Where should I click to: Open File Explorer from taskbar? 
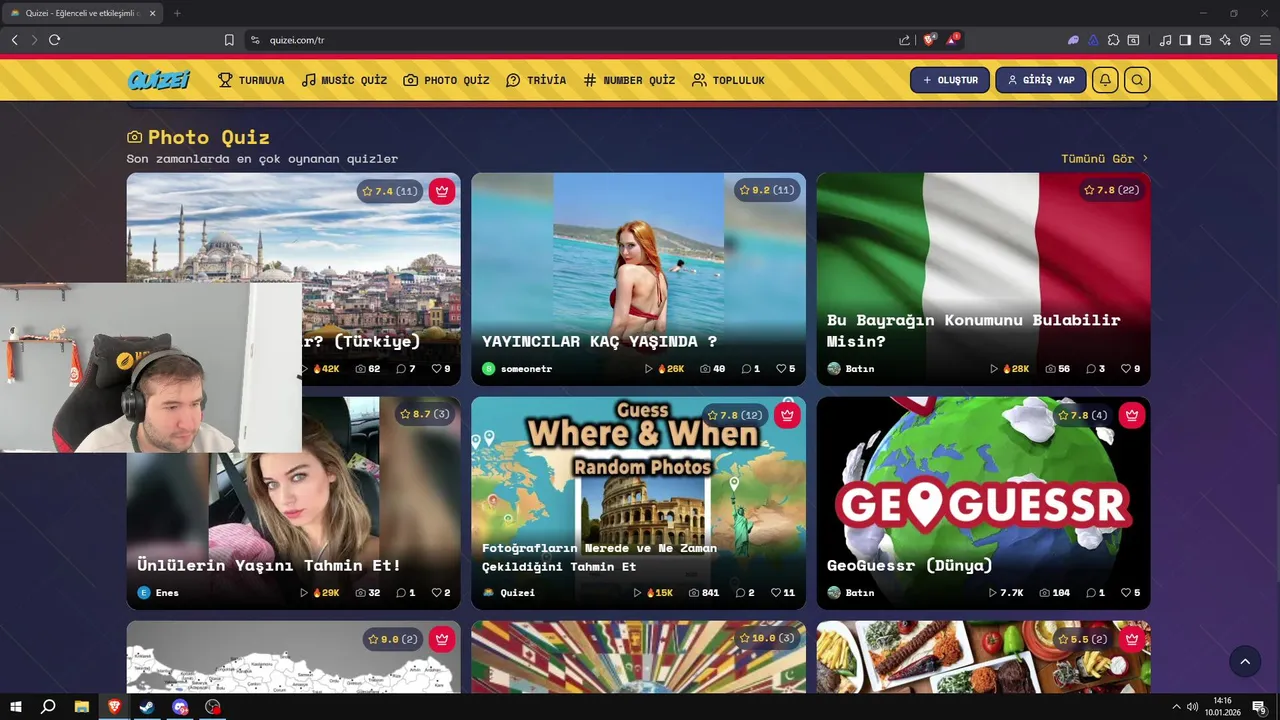pyautogui.click(x=81, y=707)
